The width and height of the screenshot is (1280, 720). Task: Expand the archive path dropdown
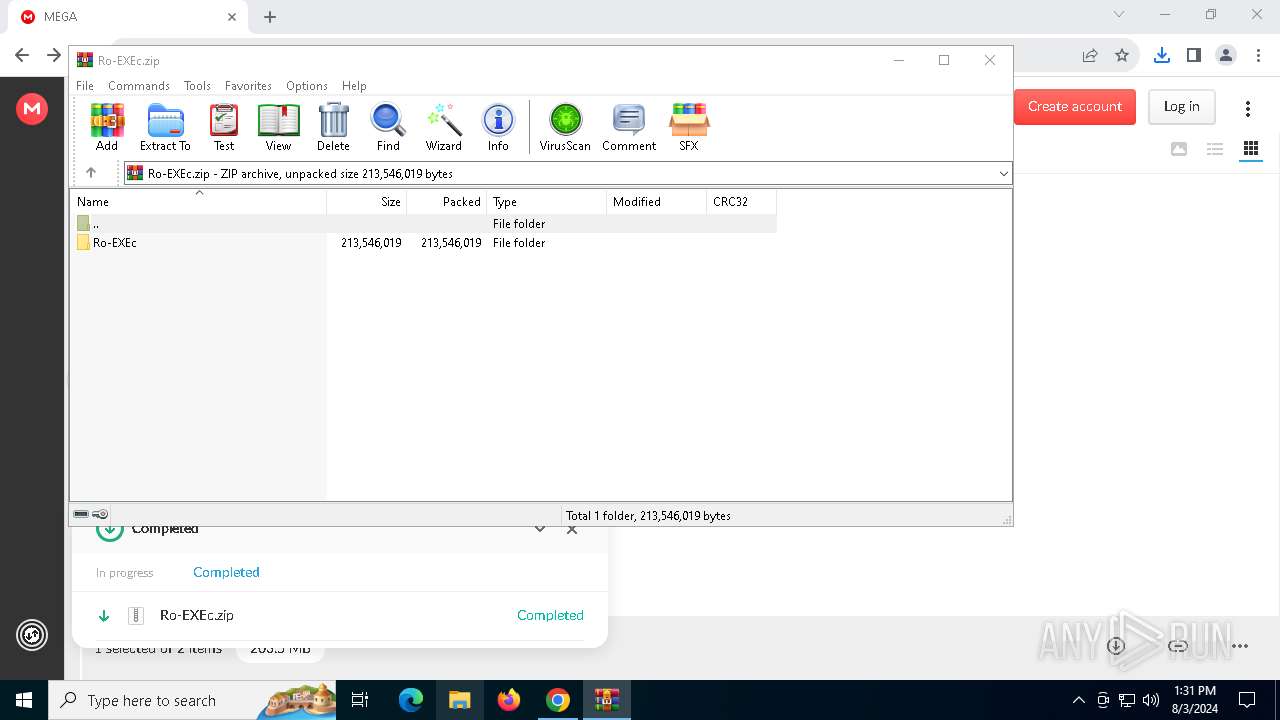pyautogui.click(x=1003, y=174)
